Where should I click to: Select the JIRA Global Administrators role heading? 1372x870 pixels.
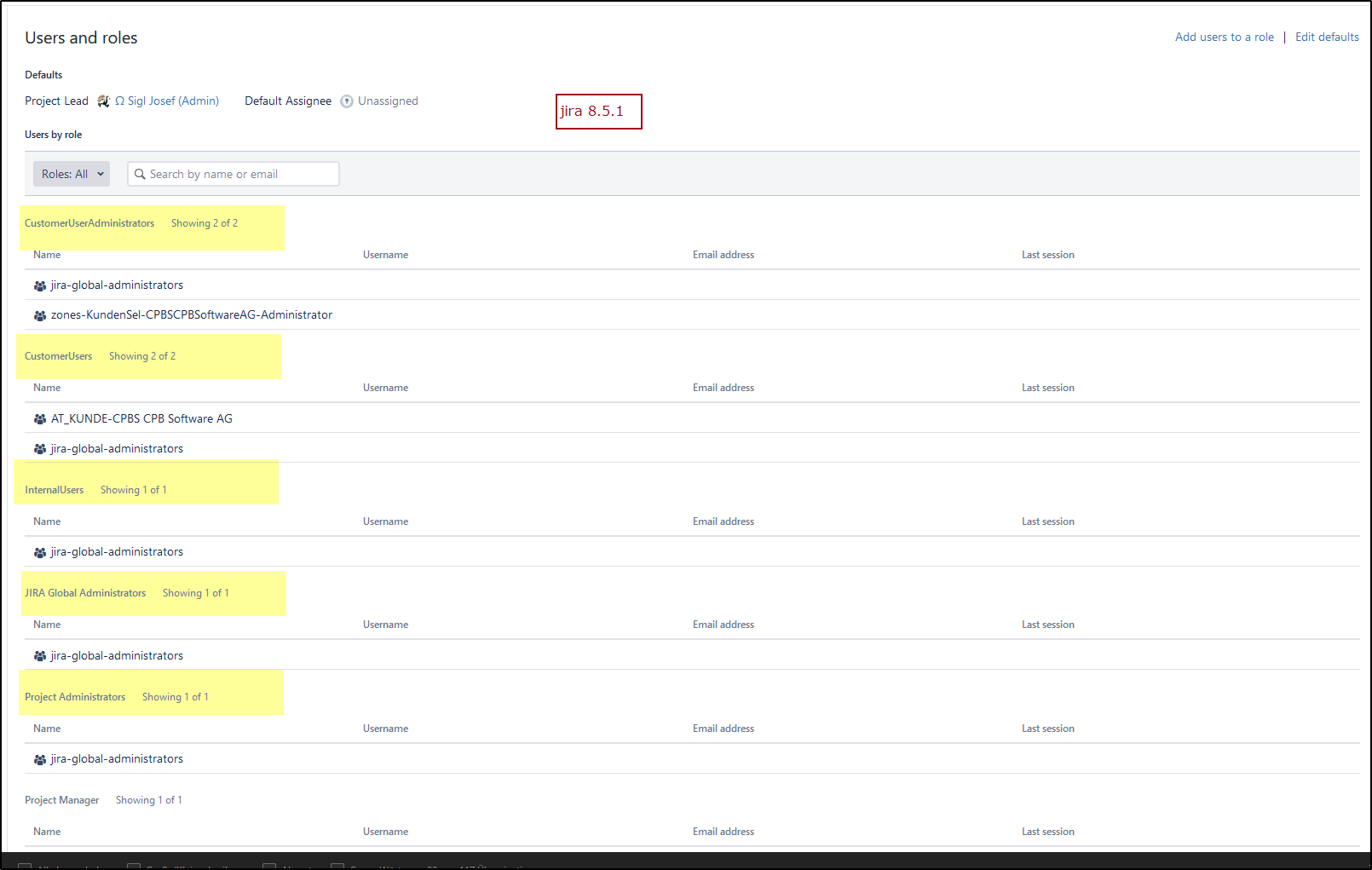pyautogui.click(x=85, y=593)
